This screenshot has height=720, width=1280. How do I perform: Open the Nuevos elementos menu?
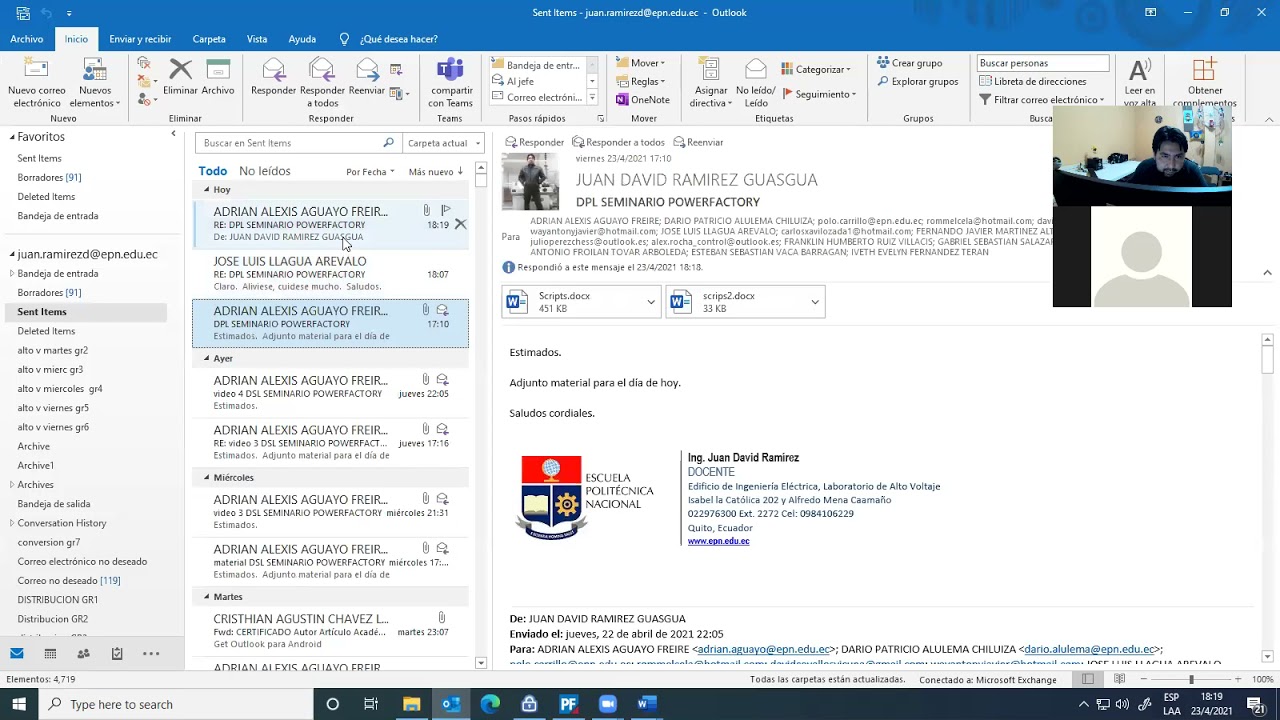[95, 82]
